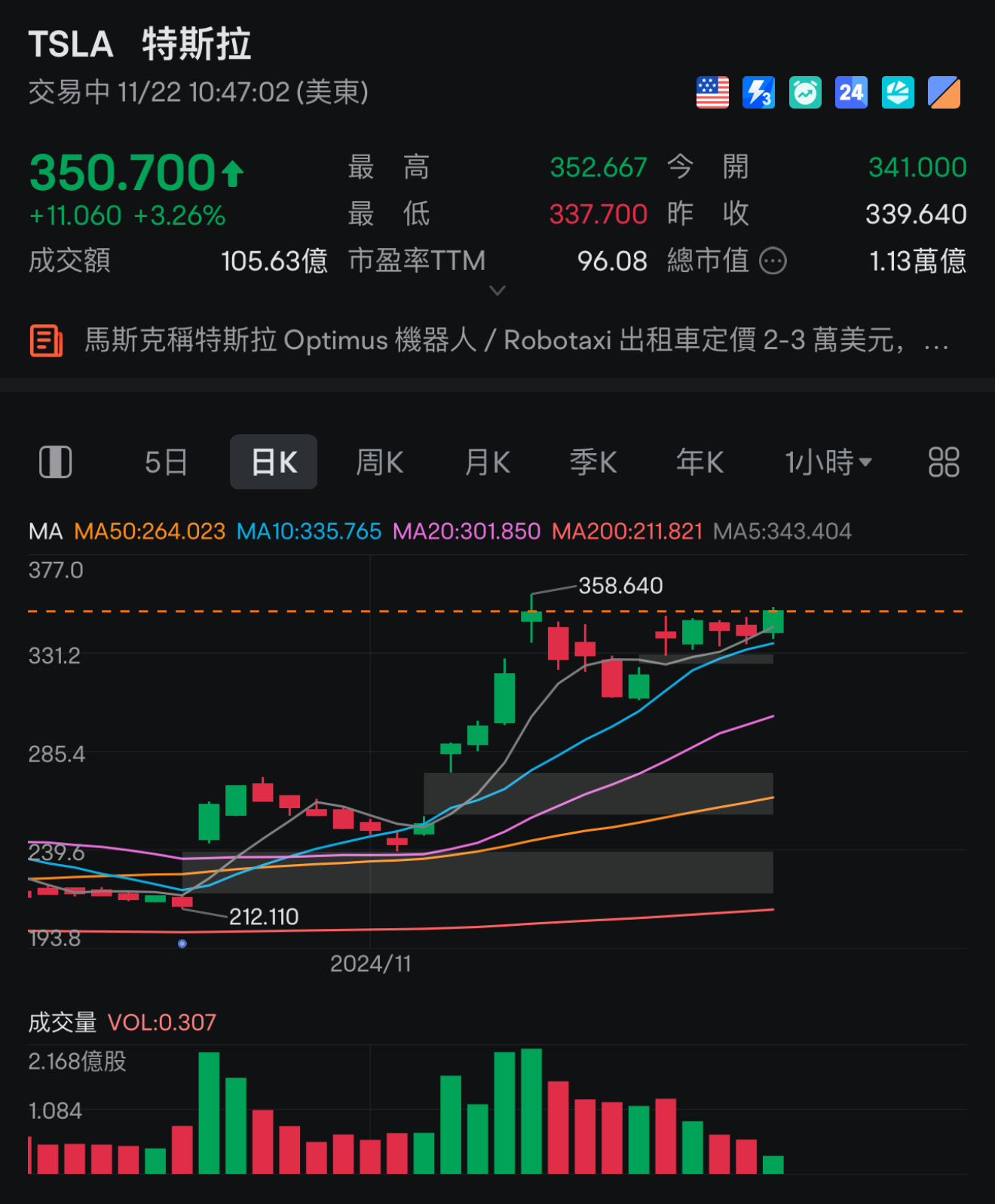Tap the MA50:264.023 indicator value
This screenshot has height=1204, width=995.
coord(150,532)
